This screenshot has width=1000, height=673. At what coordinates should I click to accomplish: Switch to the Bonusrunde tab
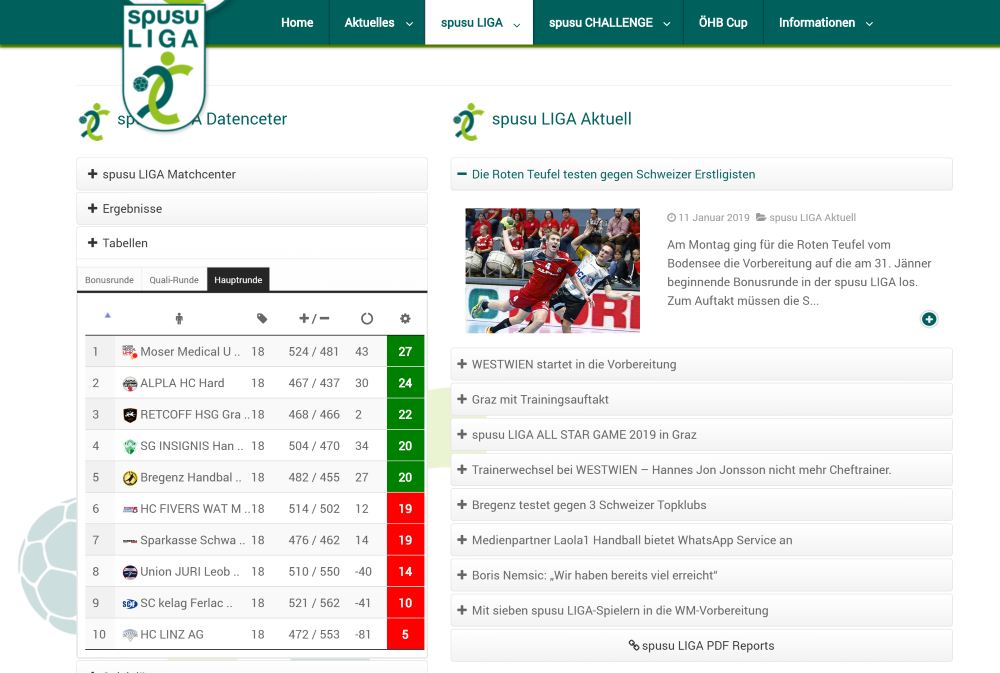109,280
